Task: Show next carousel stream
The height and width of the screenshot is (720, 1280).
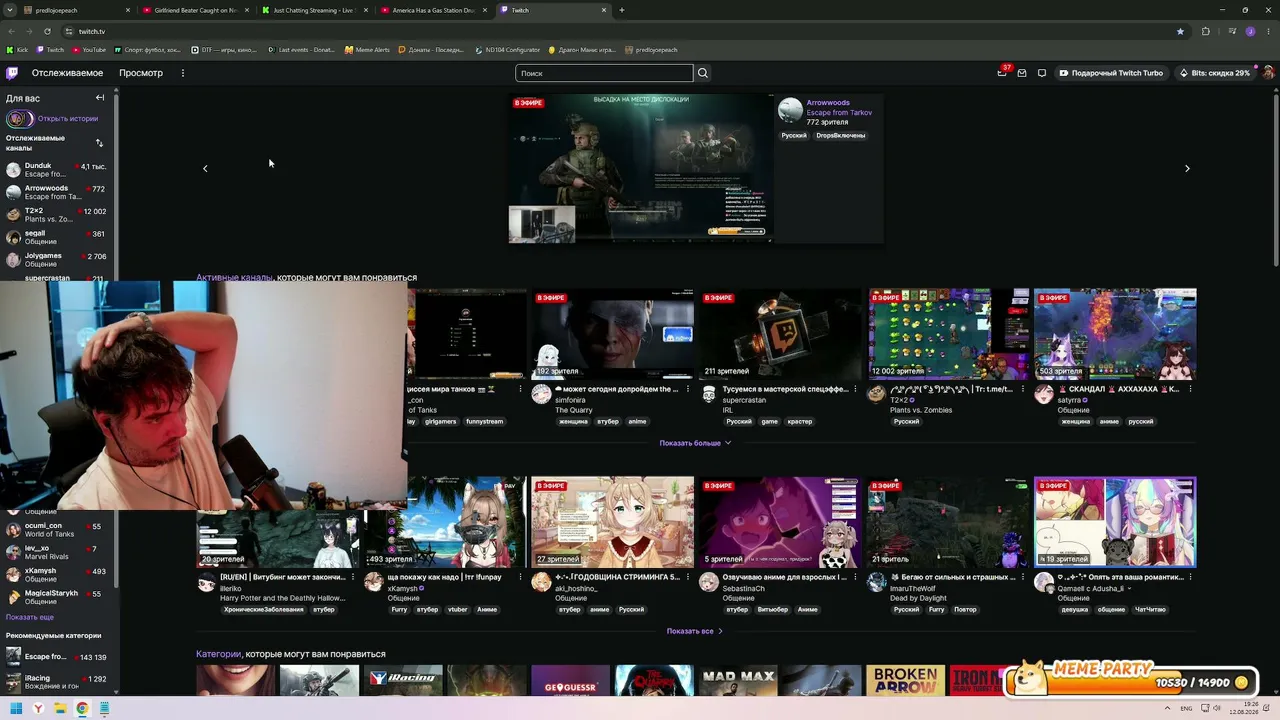Action: pyautogui.click(x=1187, y=168)
